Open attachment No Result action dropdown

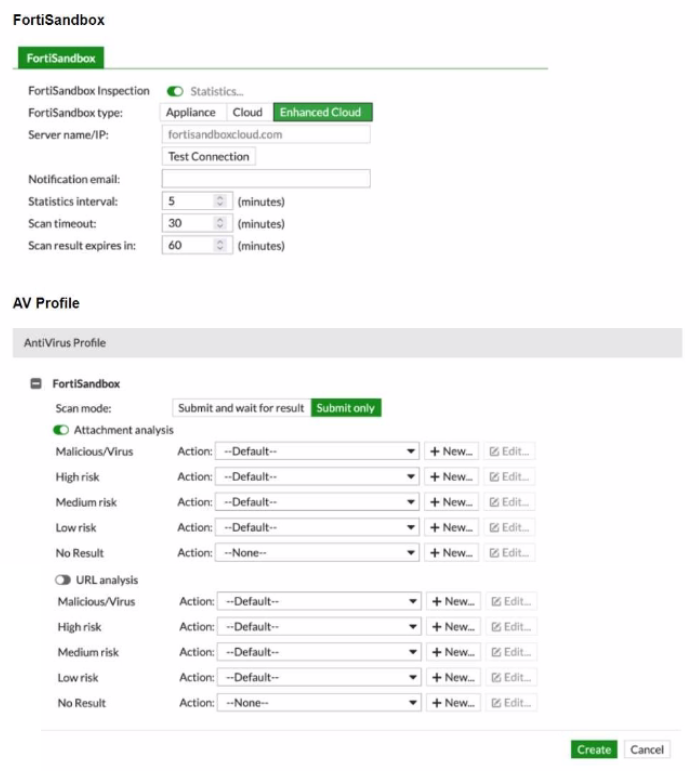coord(317,553)
